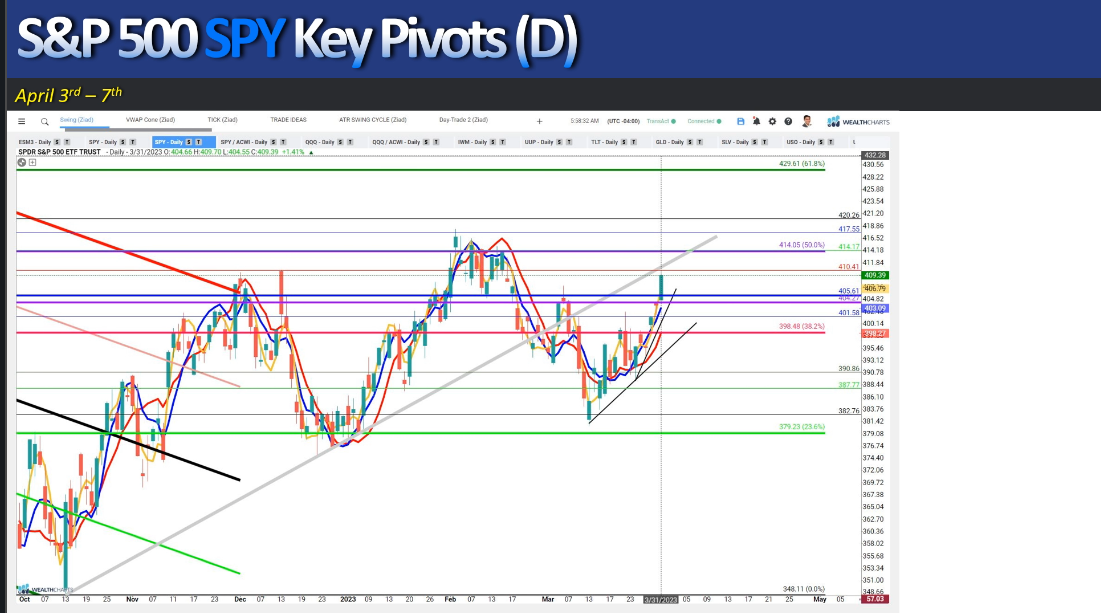The width and height of the screenshot is (1101, 613).
Task: Open the Day-Trade 2 (Ziad) tab
Action: (463, 120)
